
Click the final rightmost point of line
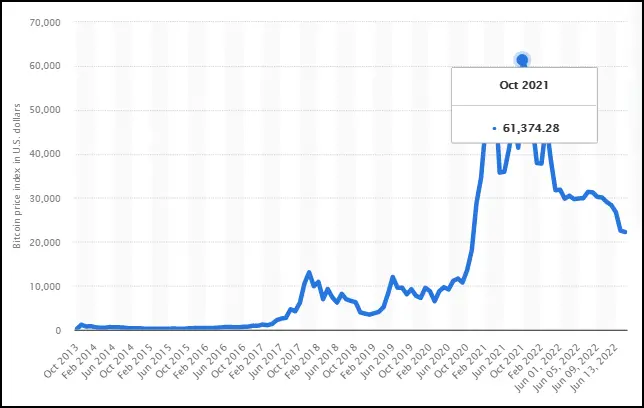coord(625,232)
